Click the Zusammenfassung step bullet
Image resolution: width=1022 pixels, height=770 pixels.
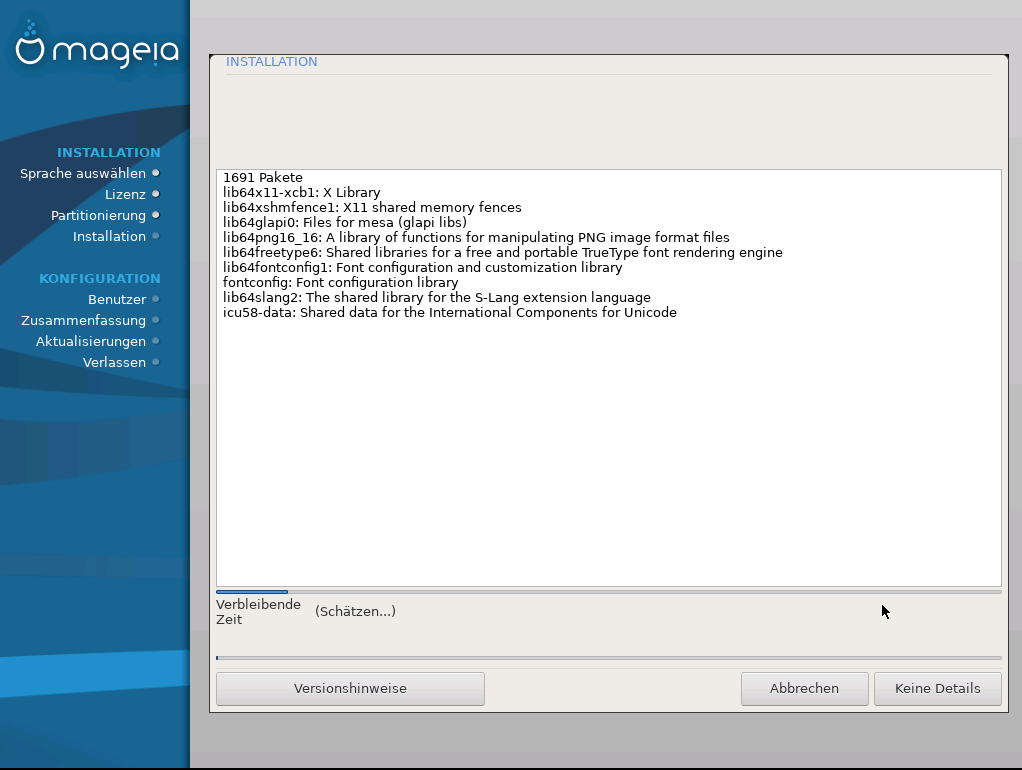(x=156, y=320)
